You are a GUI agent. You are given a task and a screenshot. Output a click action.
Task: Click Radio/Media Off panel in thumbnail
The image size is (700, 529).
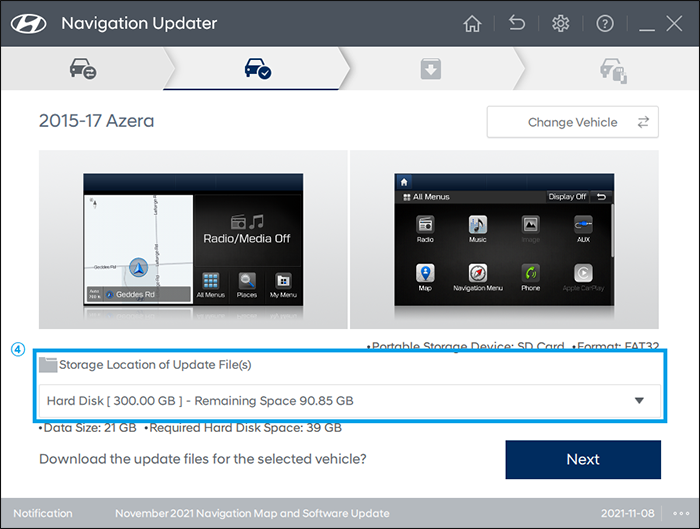click(x=247, y=230)
